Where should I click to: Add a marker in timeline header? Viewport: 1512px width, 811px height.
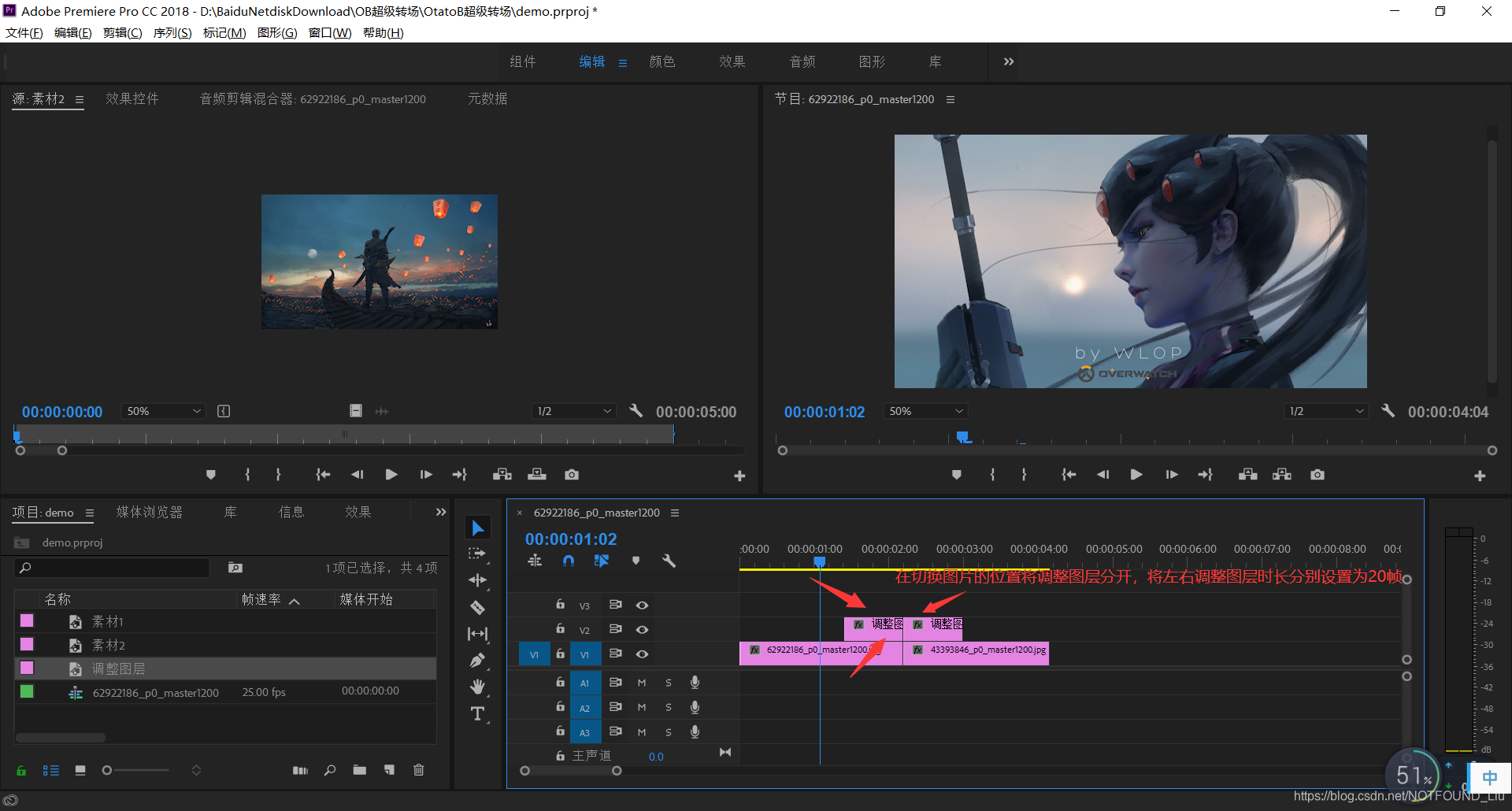click(636, 561)
